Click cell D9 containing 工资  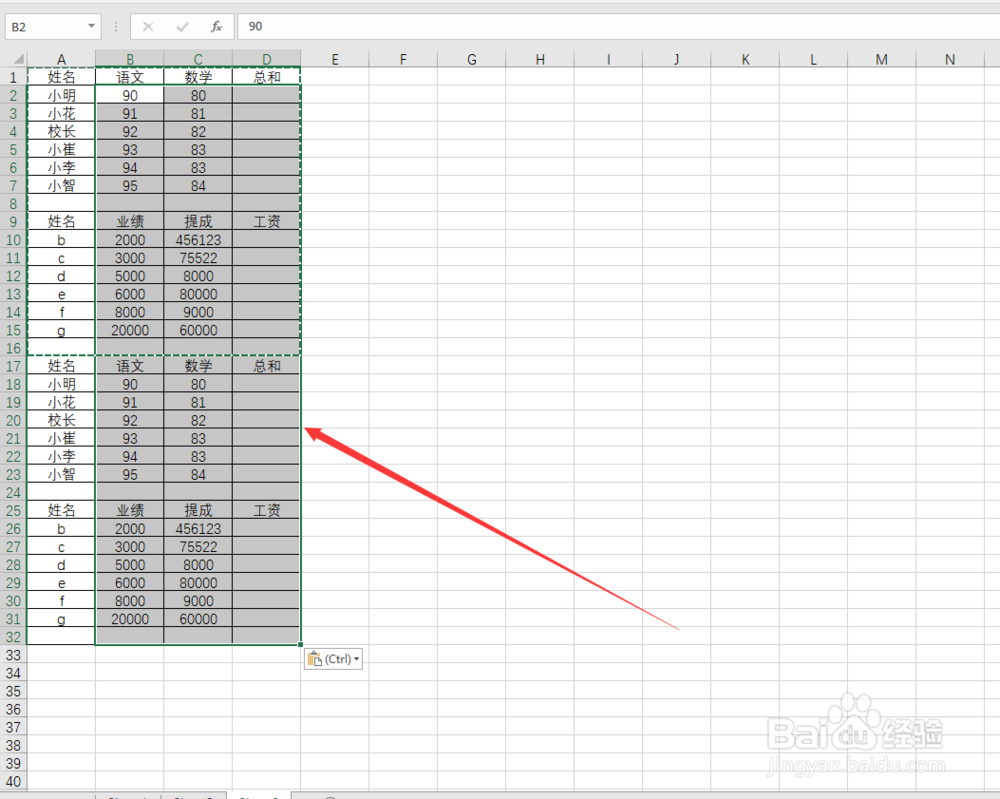tap(266, 222)
